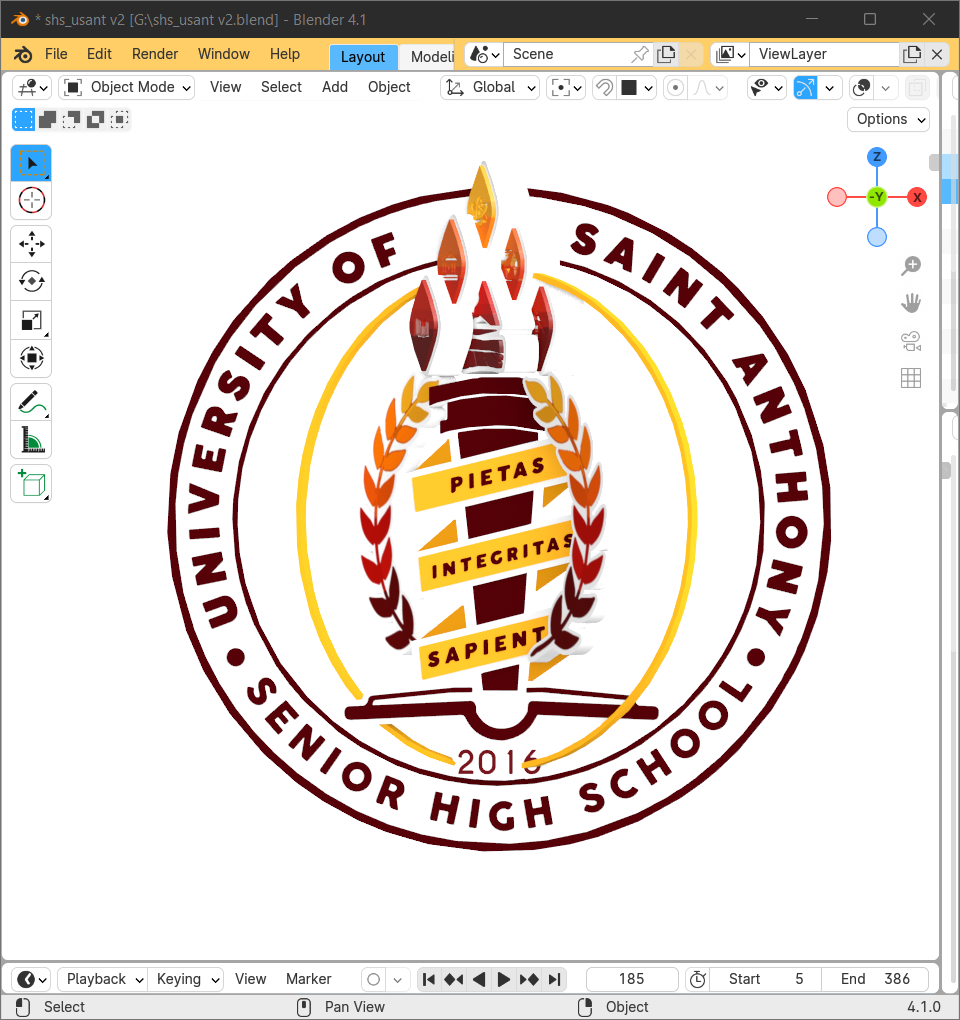The height and width of the screenshot is (1020, 960).
Task: Click the Blender logo menu icon
Action: (23, 54)
